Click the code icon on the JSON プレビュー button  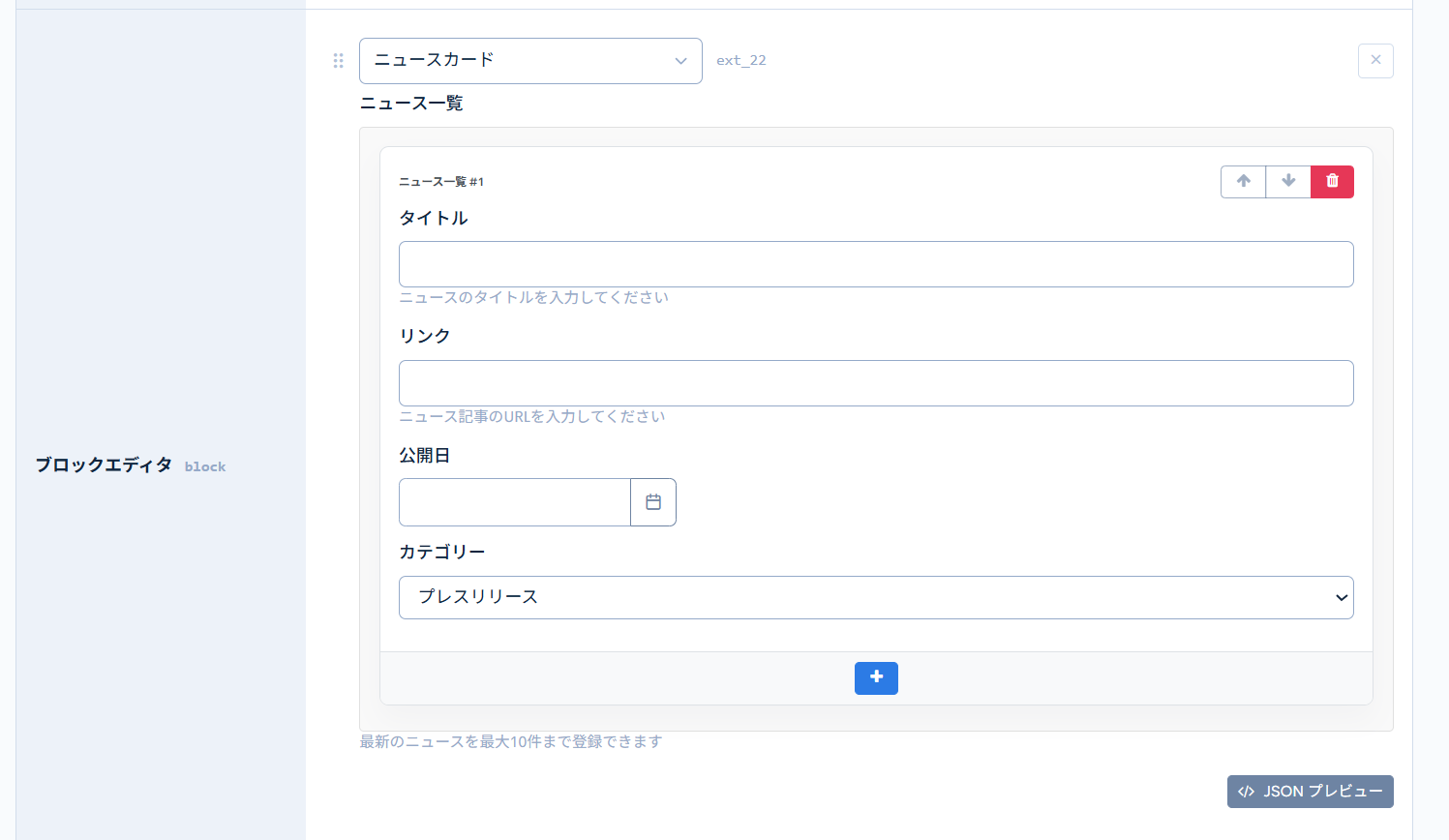(x=1246, y=791)
